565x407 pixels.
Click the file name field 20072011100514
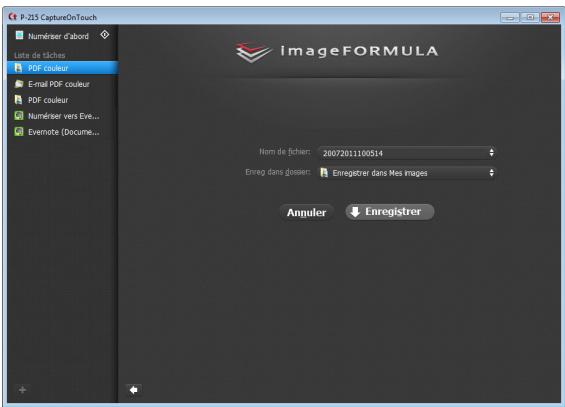(x=406, y=153)
